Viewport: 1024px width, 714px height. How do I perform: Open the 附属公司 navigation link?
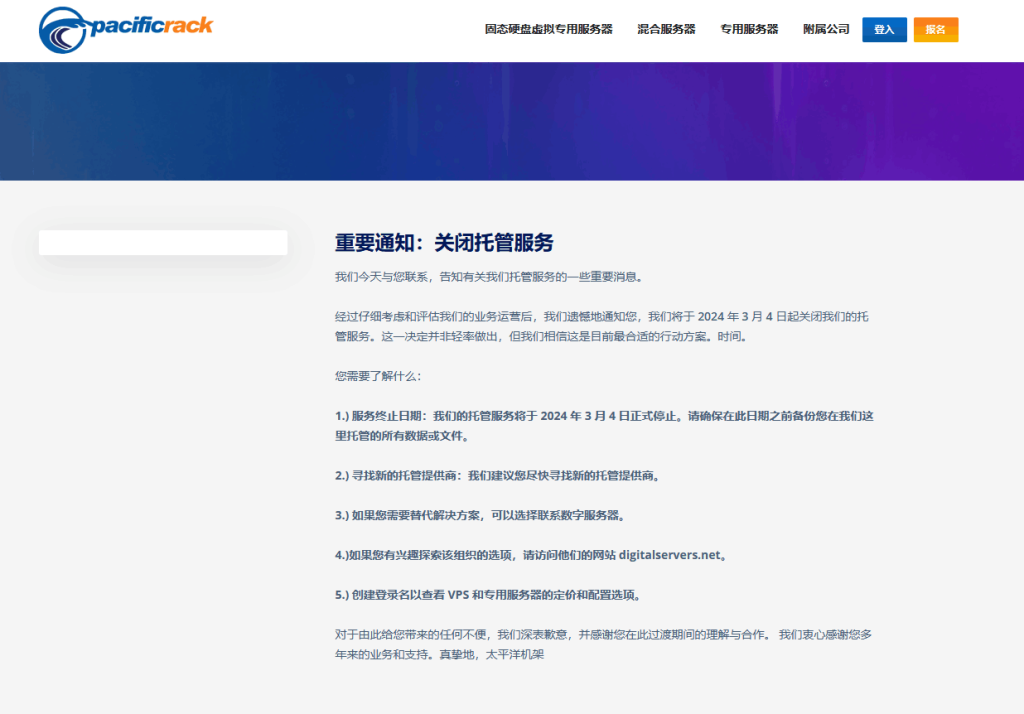[826, 30]
